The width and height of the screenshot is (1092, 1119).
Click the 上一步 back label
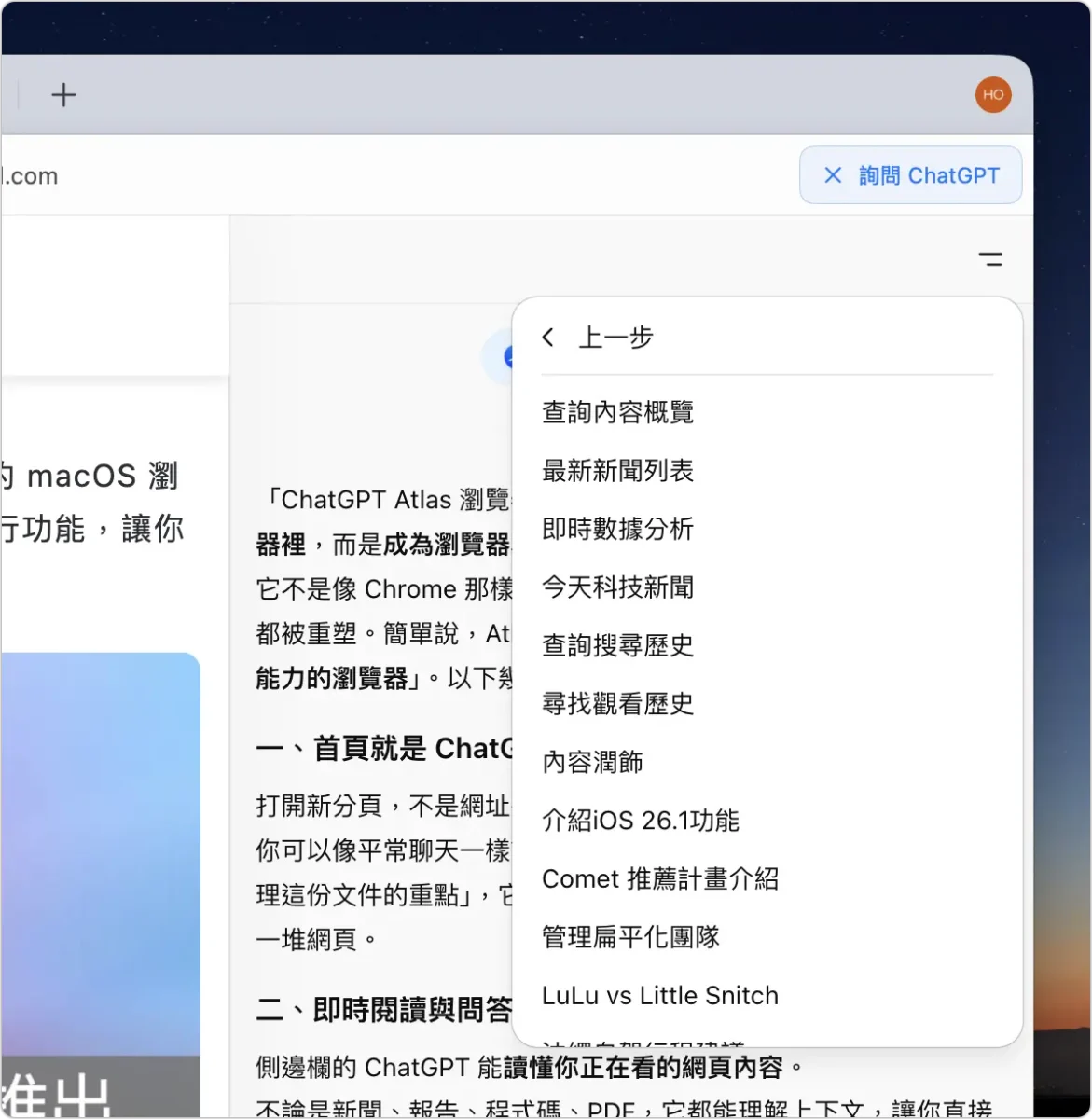pyautogui.click(x=615, y=338)
